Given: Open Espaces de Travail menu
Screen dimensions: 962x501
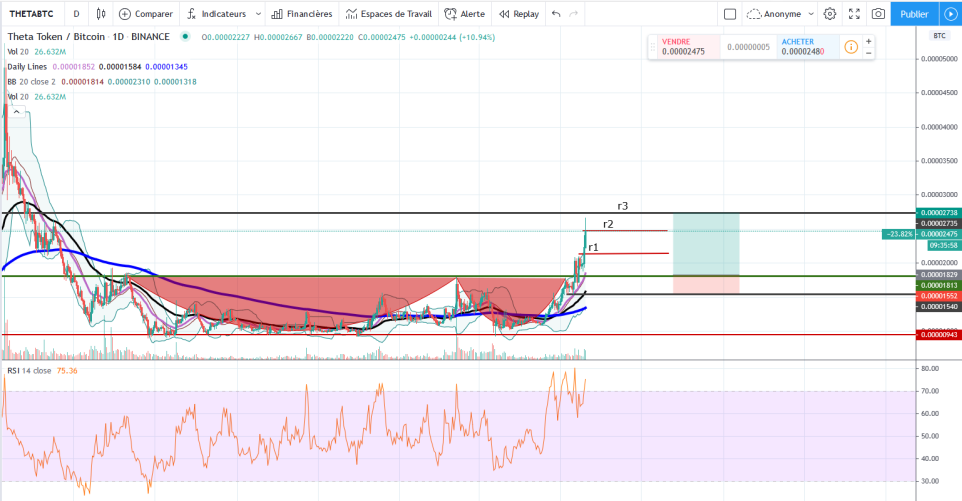Looking at the screenshot, I should click(389, 13).
